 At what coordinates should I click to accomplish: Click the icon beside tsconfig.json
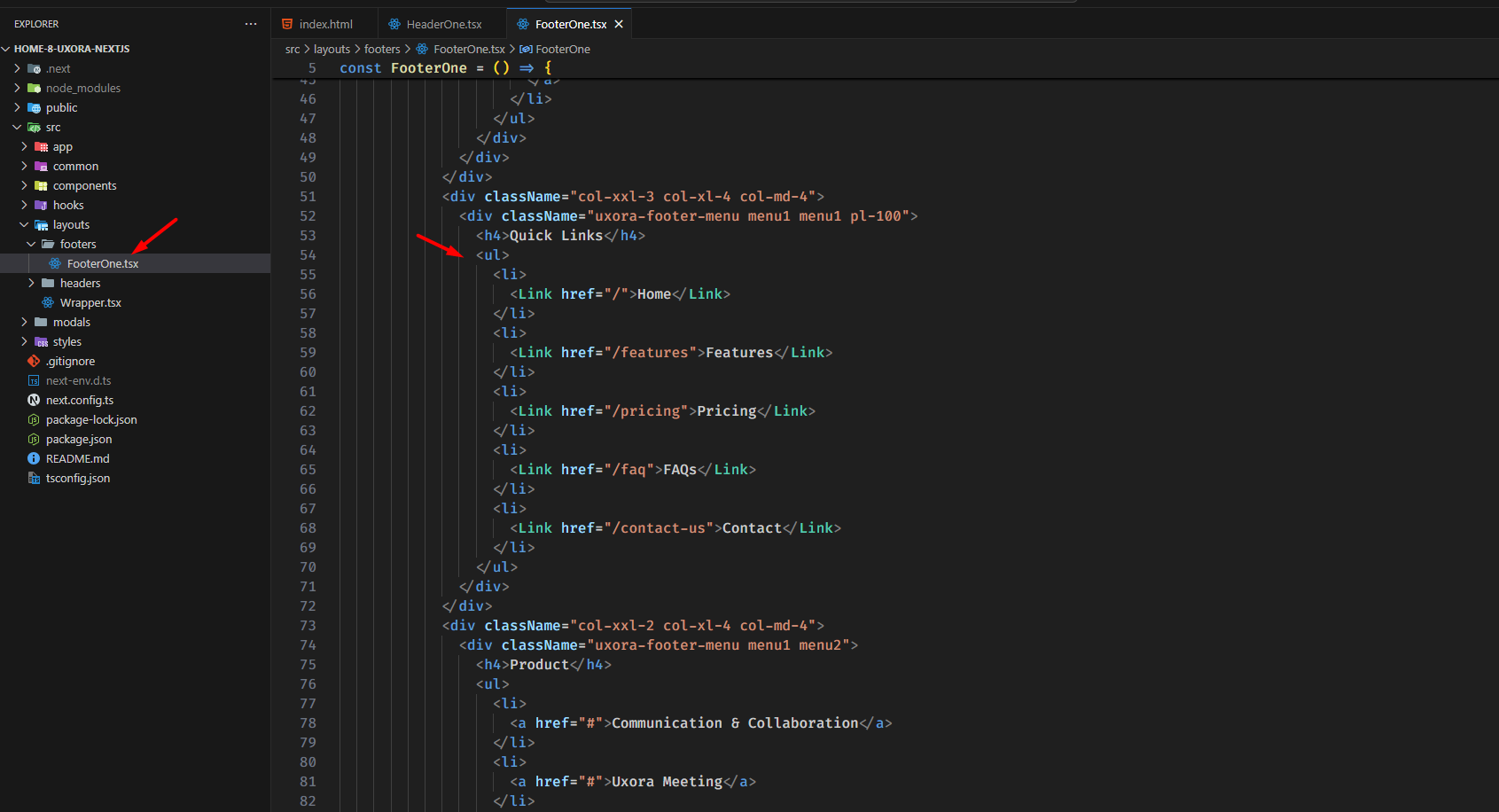[x=34, y=478]
